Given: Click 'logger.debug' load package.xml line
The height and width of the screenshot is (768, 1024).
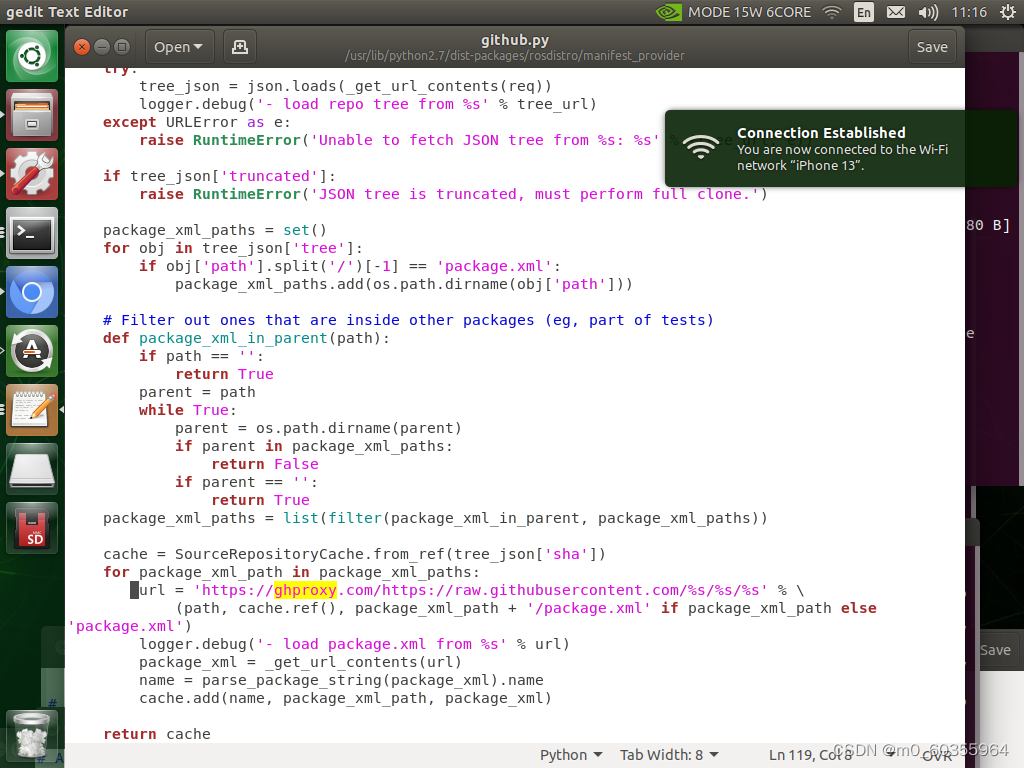Looking at the screenshot, I should tap(355, 644).
